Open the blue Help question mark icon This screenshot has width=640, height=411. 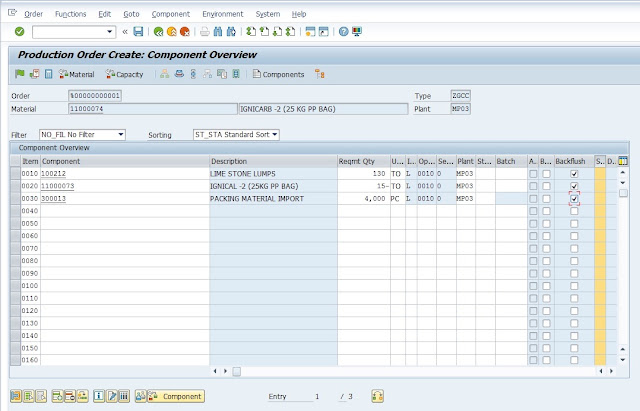pyautogui.click(x=343, y=31)
